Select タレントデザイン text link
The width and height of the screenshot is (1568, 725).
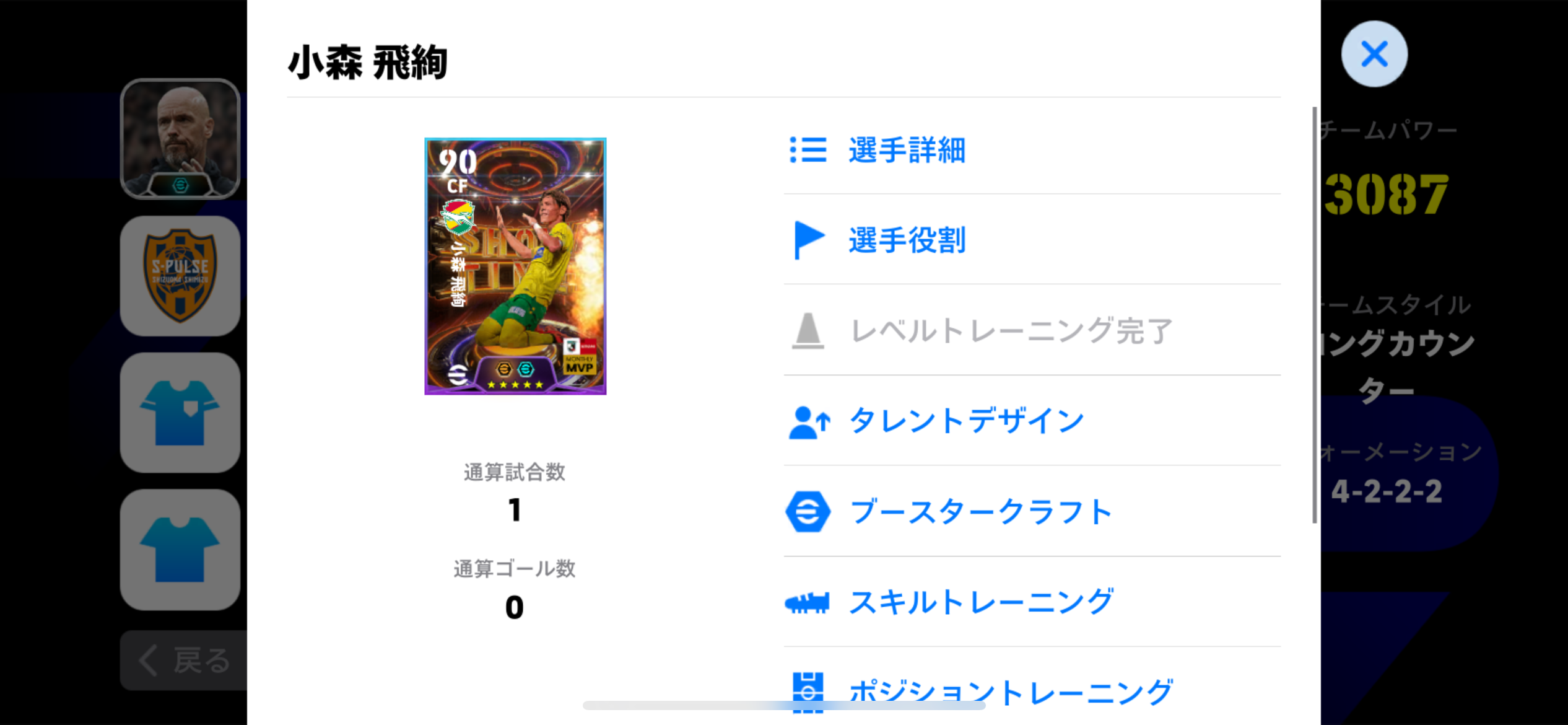coord(966,421)
